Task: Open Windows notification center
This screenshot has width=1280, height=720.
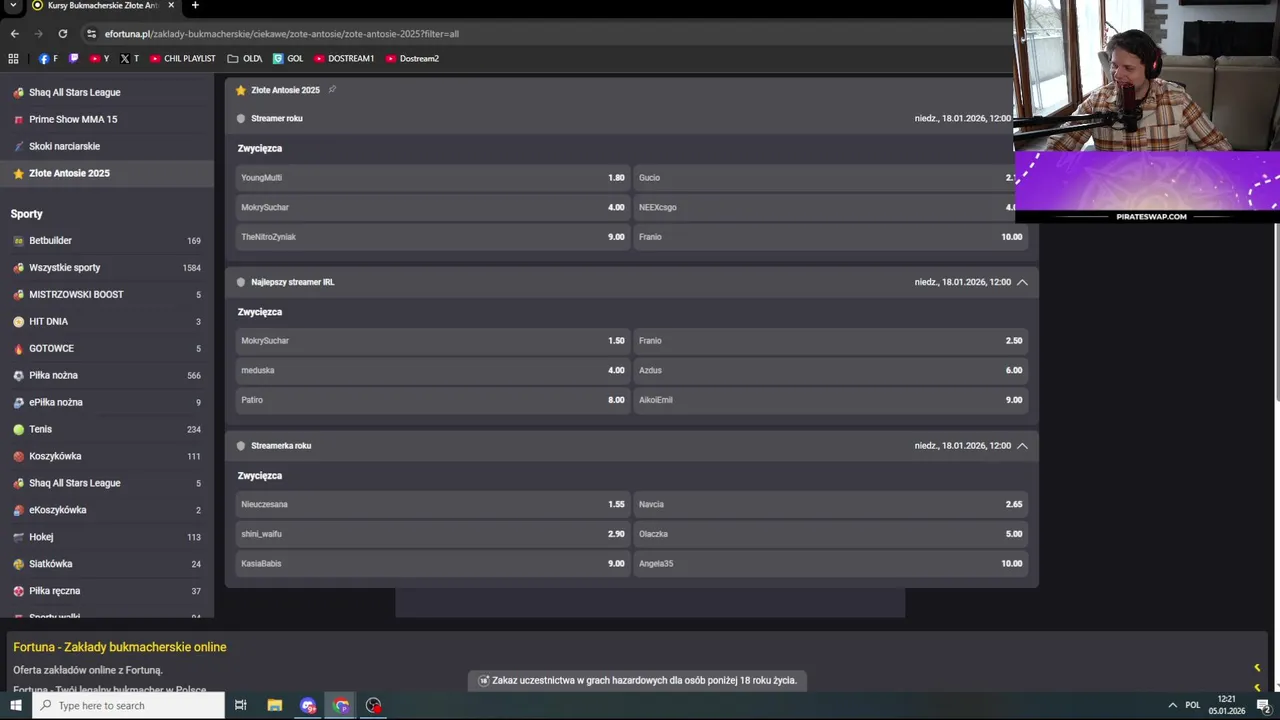Action: pos(1263,705)
